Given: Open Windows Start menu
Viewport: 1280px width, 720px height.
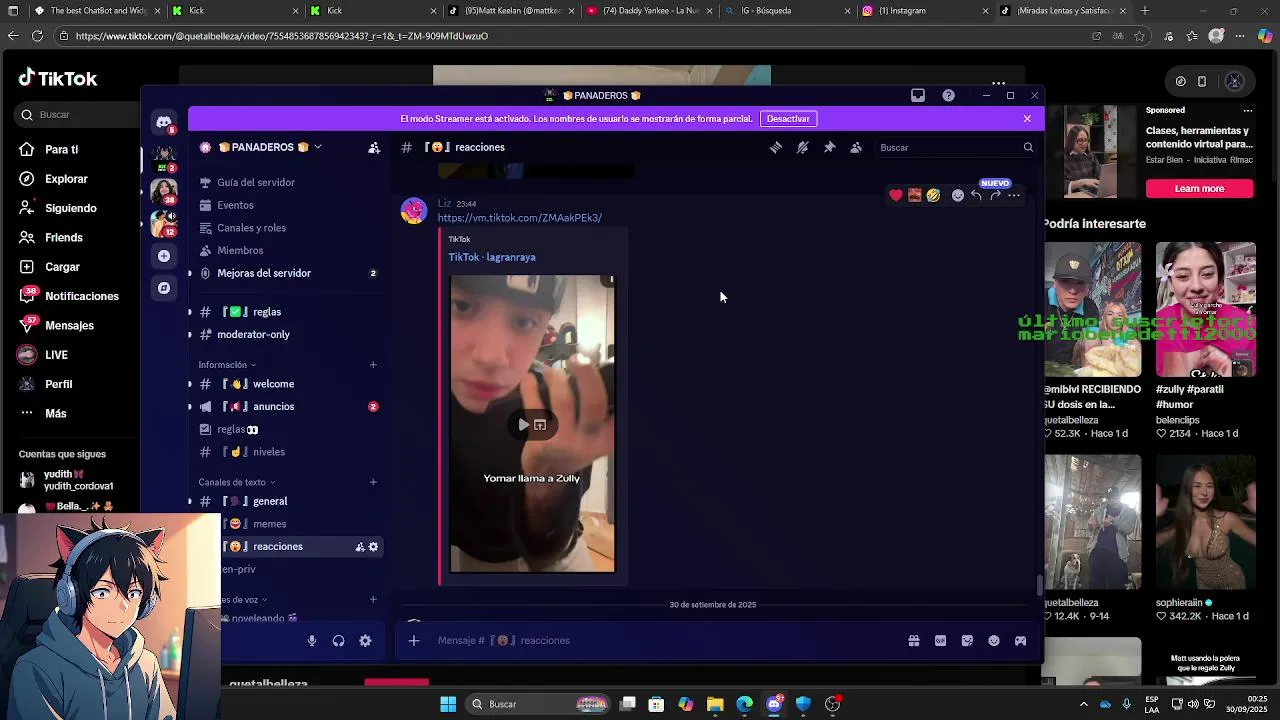Looking at the screenshot, I should click(x=448, y=704).
